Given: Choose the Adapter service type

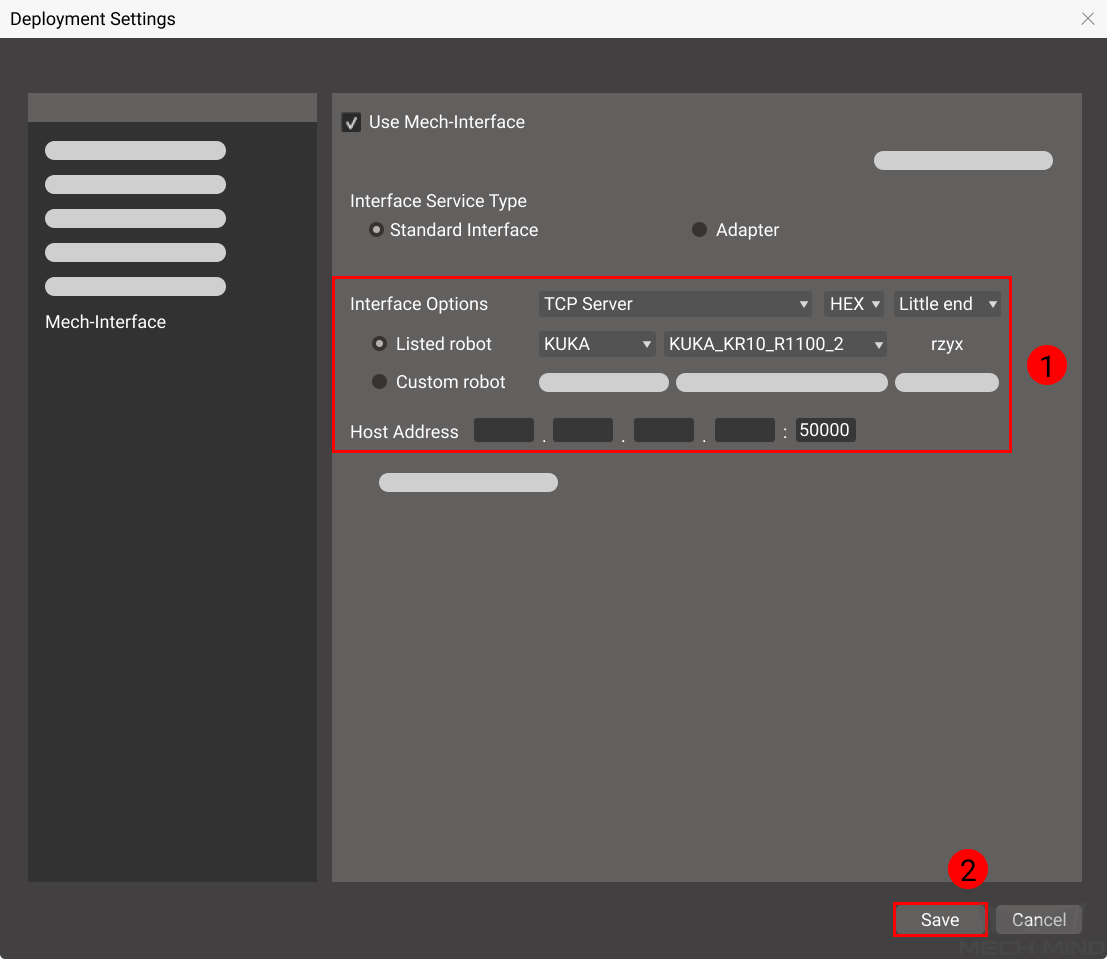Looking at the screenshot, I should (x=700, y=230).
